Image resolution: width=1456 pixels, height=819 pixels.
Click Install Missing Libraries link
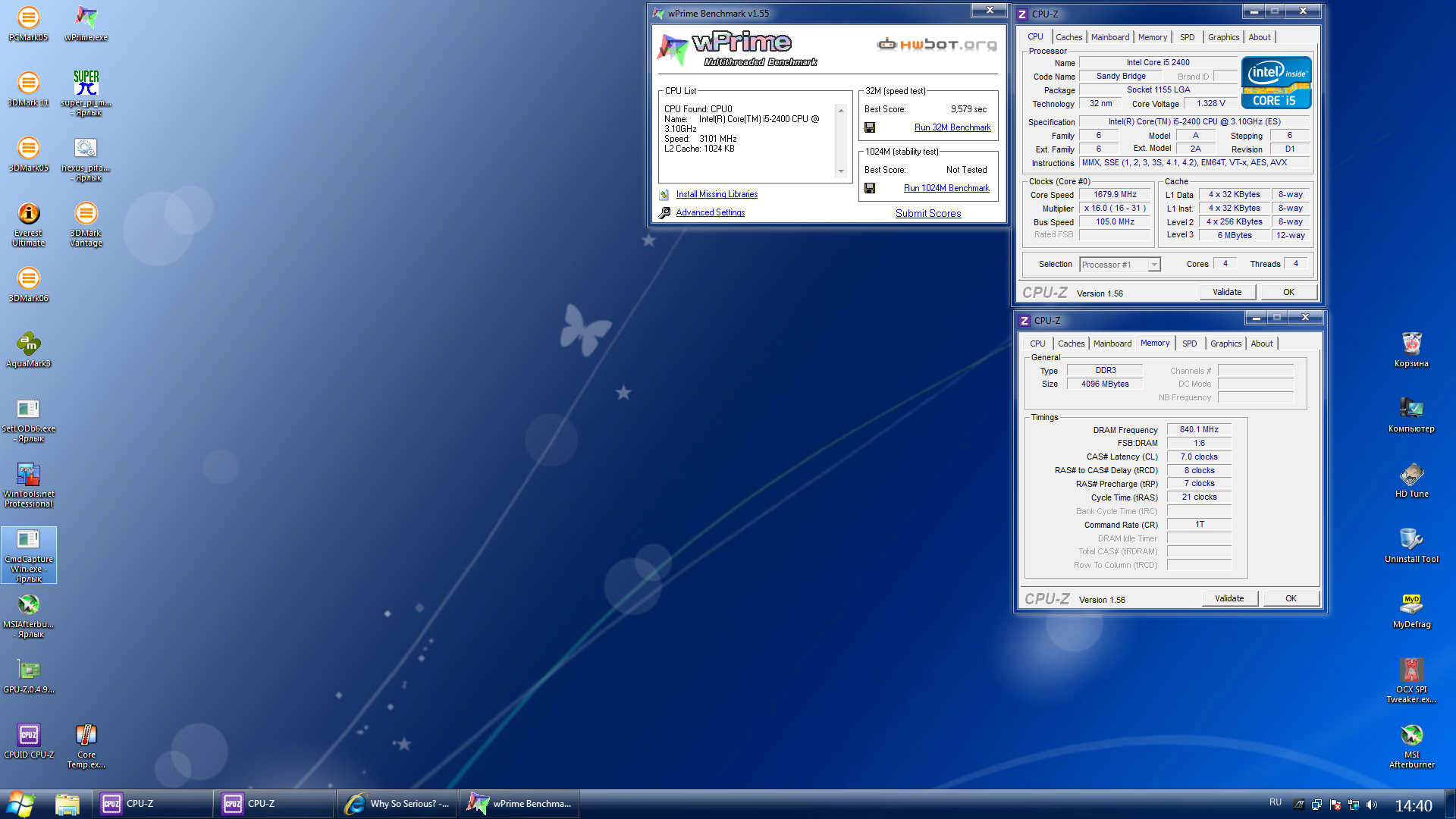[x=717, y=194]
